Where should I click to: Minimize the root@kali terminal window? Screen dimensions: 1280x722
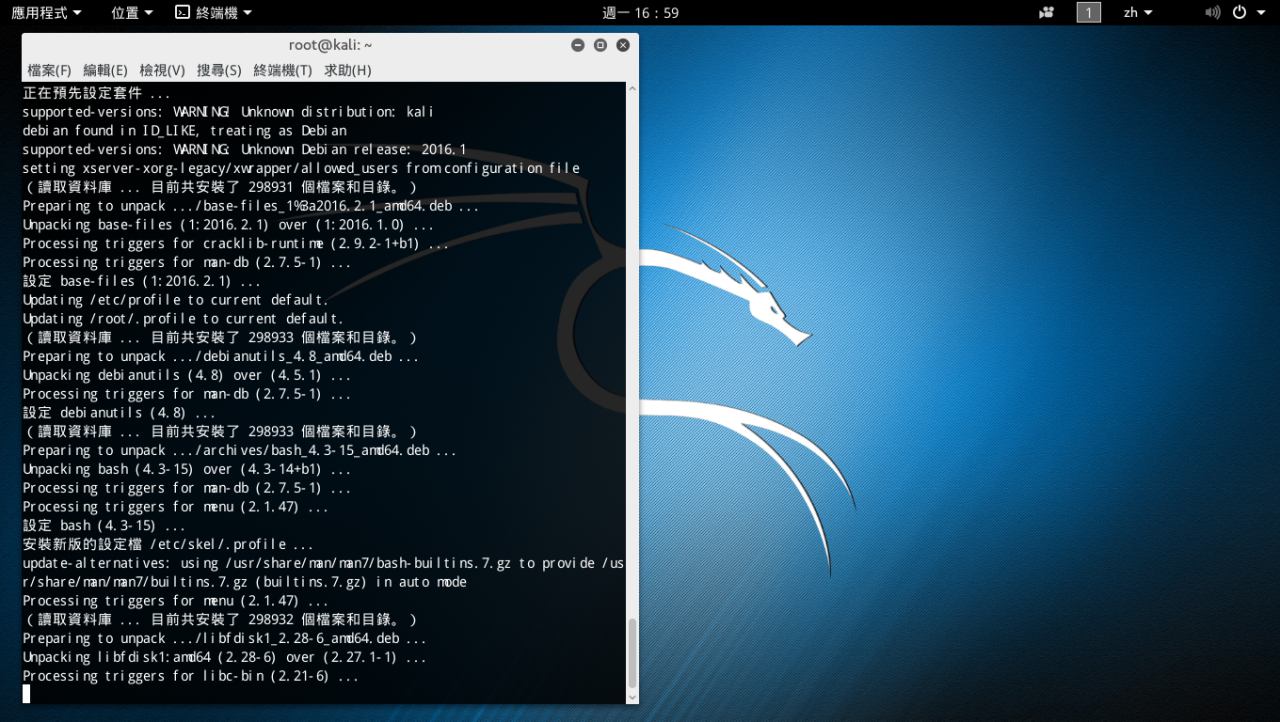coord(578,45)
